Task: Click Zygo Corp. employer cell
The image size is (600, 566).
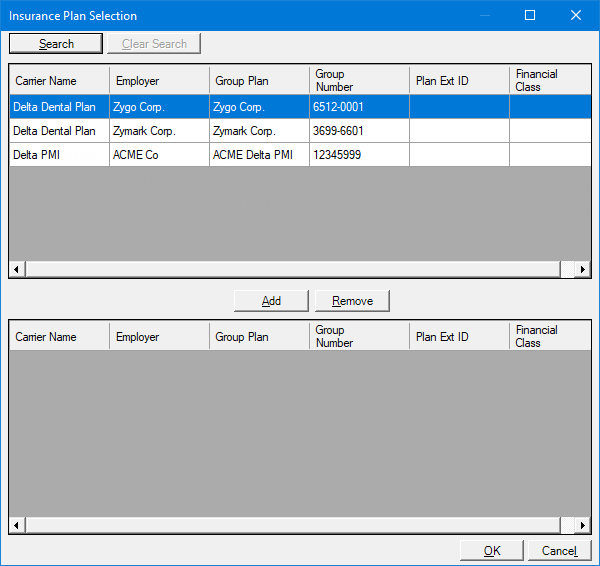Action: coord(160,107)
